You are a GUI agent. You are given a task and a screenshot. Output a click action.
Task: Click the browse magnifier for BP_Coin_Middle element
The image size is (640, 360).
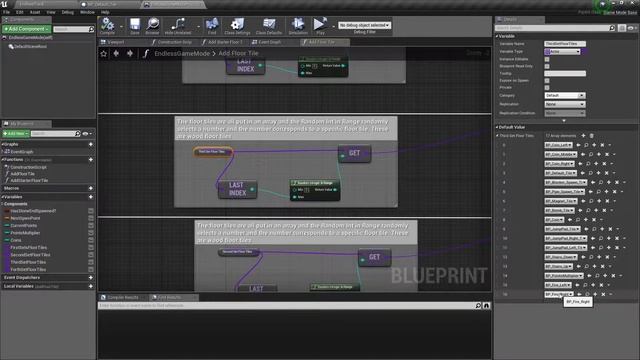coord(591,154)
